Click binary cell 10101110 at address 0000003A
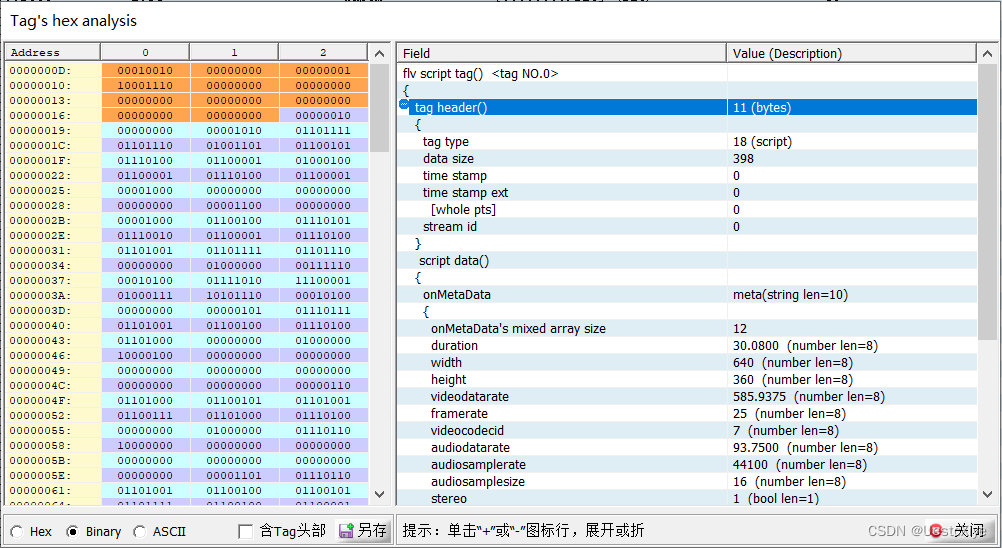The height and width of the screenshot is (548, 1002). click(234, 296)
